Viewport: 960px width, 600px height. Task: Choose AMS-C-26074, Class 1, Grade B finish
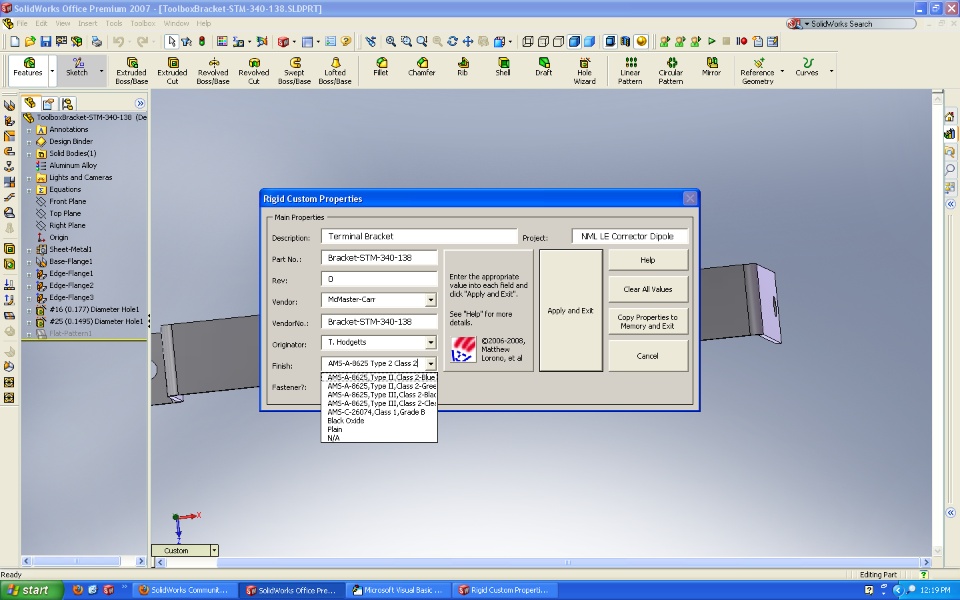click(377, 412)
